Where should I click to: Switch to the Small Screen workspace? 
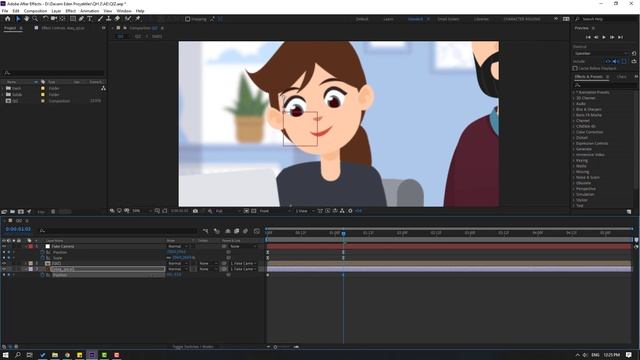[448, 19]
